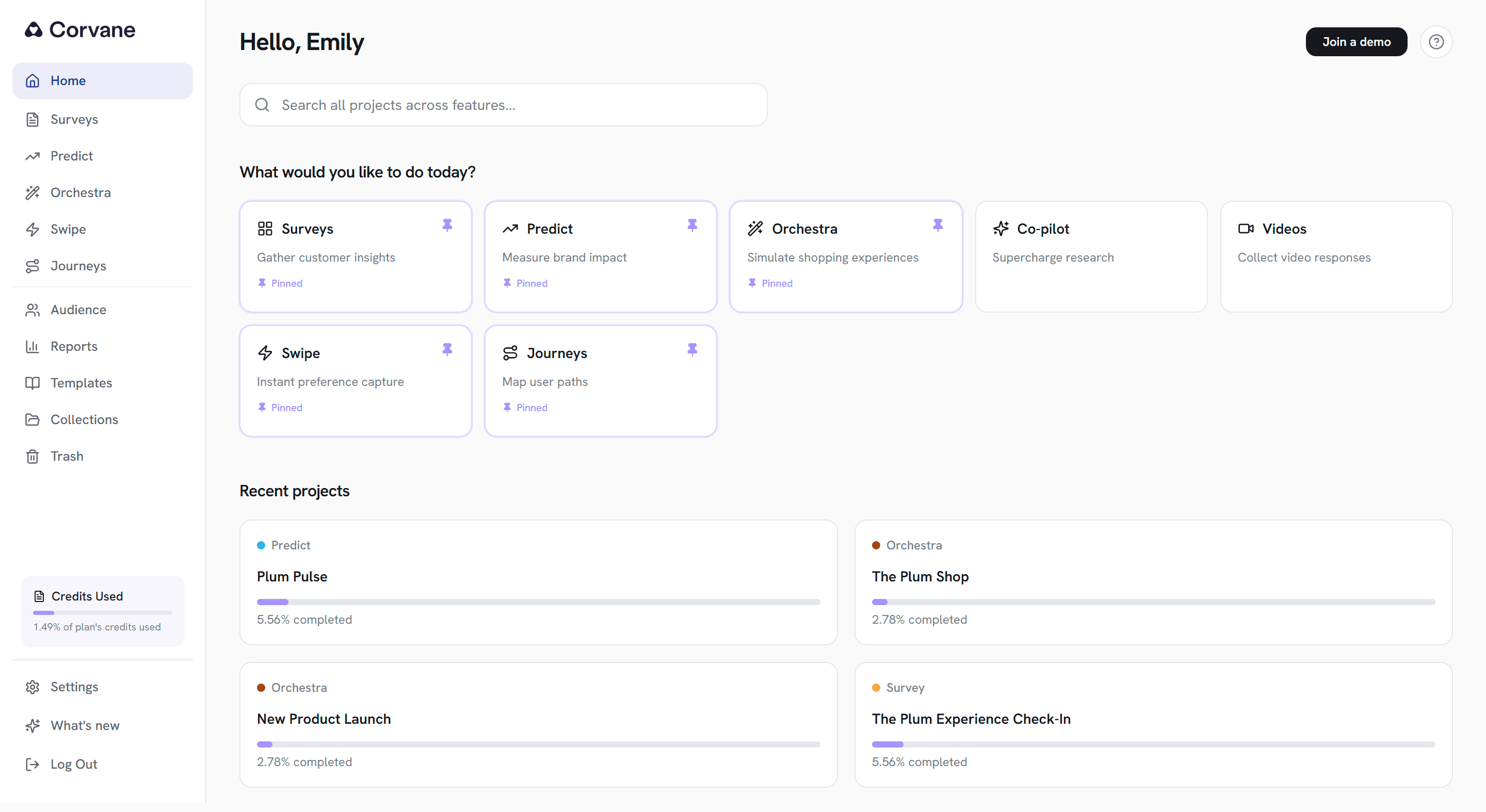The width and height of the screenshot is (1486, 812).
Task: Click the Co-pilot sparkle icon
Action: point(1001,229)
